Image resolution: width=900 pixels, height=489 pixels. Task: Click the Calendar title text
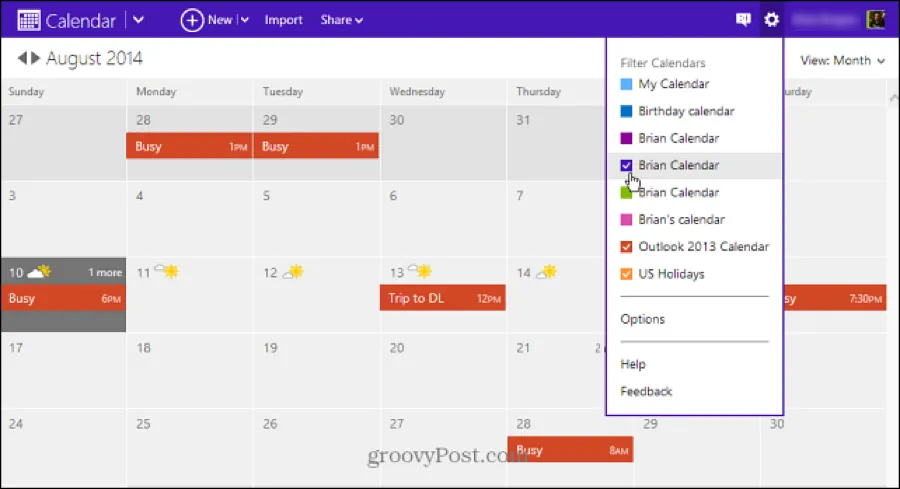click(80, 21)
